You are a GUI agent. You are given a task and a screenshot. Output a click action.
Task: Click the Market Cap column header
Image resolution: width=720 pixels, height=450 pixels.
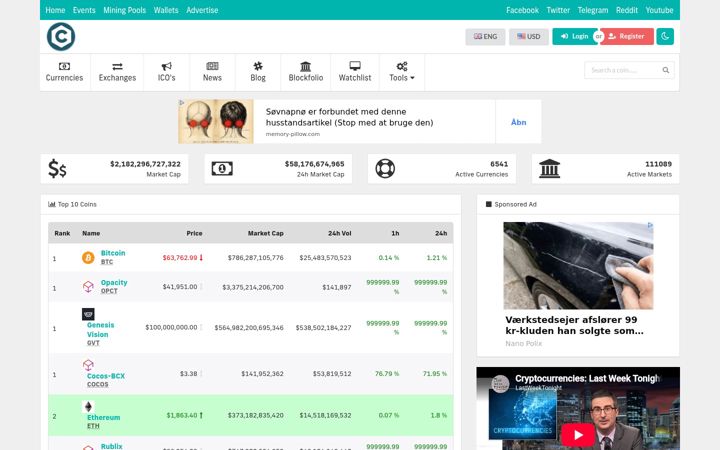pyautogui.click(x=265, y=233)
